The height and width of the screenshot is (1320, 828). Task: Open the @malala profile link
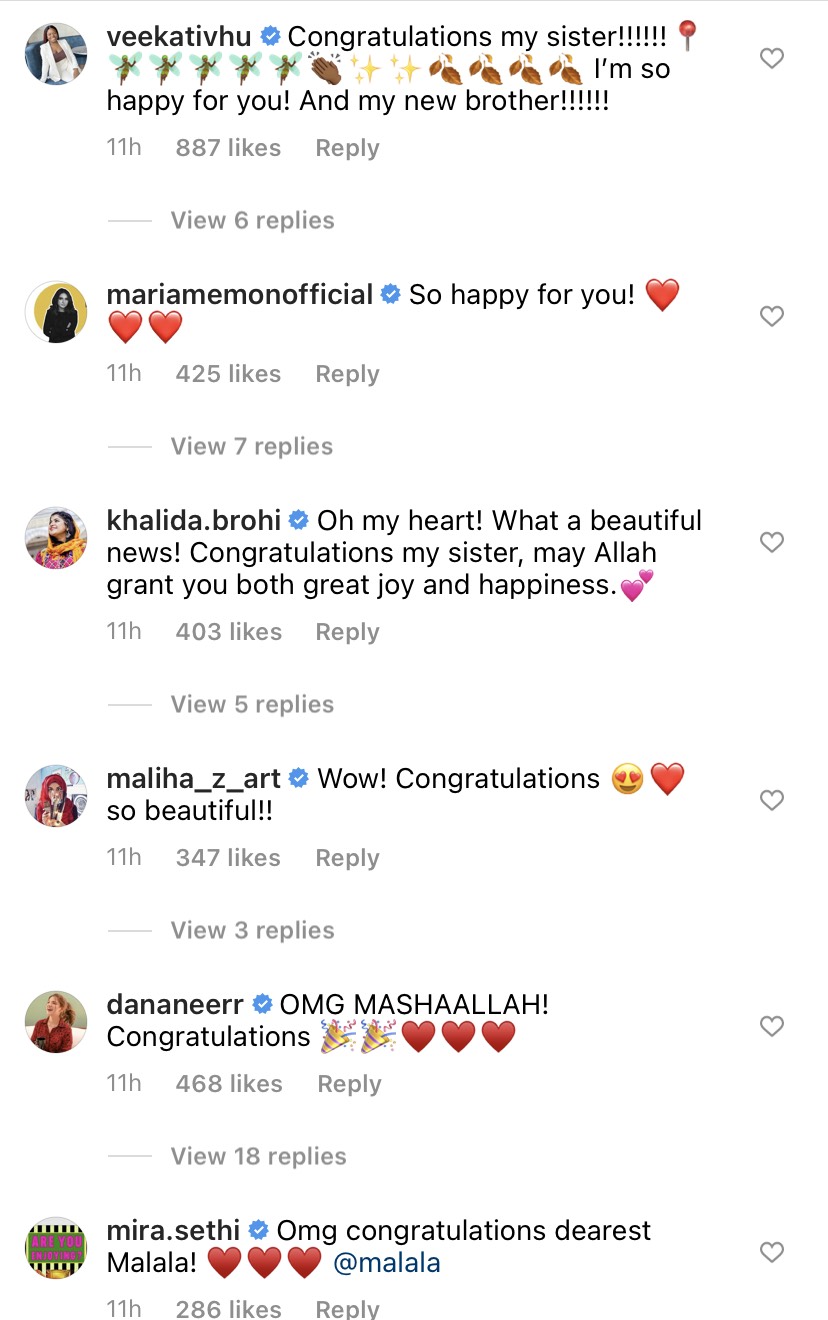coord(388,1262)
